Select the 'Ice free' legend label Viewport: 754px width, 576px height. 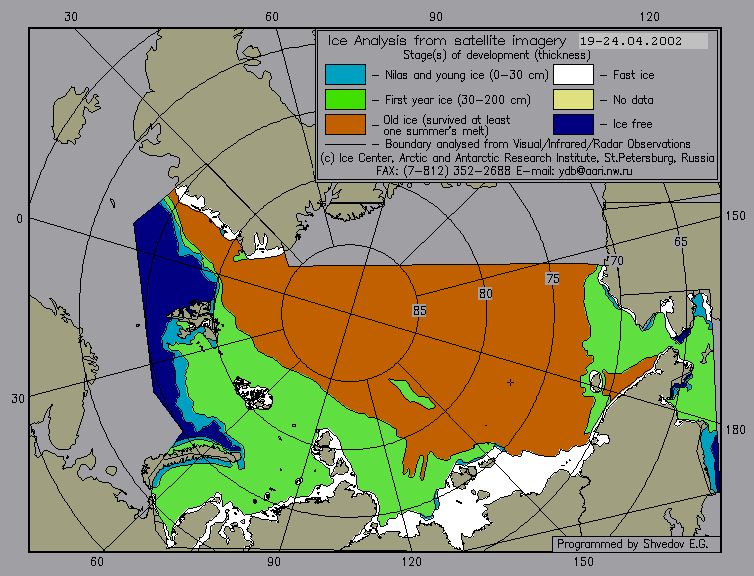(x=632, y=124)
